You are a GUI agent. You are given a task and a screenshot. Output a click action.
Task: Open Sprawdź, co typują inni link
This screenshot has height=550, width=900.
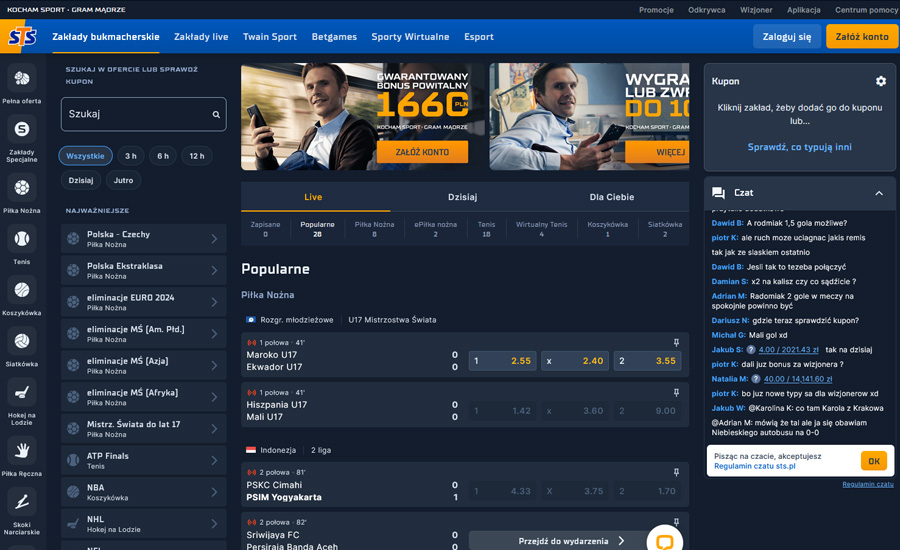(800, 147)
